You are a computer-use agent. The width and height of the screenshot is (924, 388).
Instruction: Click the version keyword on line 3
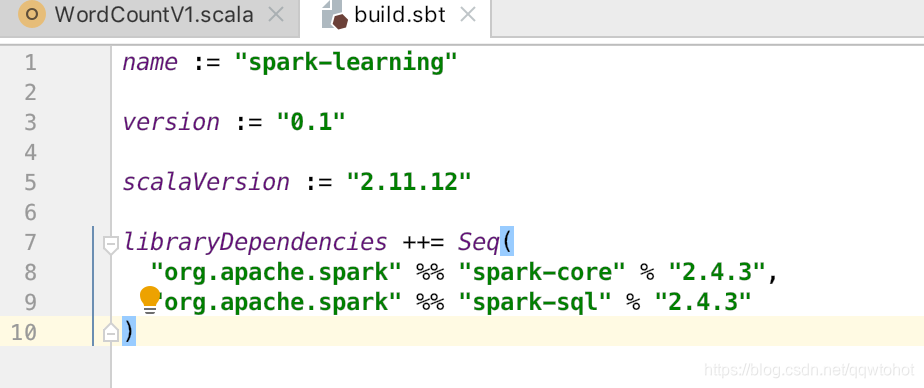point(171,123)
